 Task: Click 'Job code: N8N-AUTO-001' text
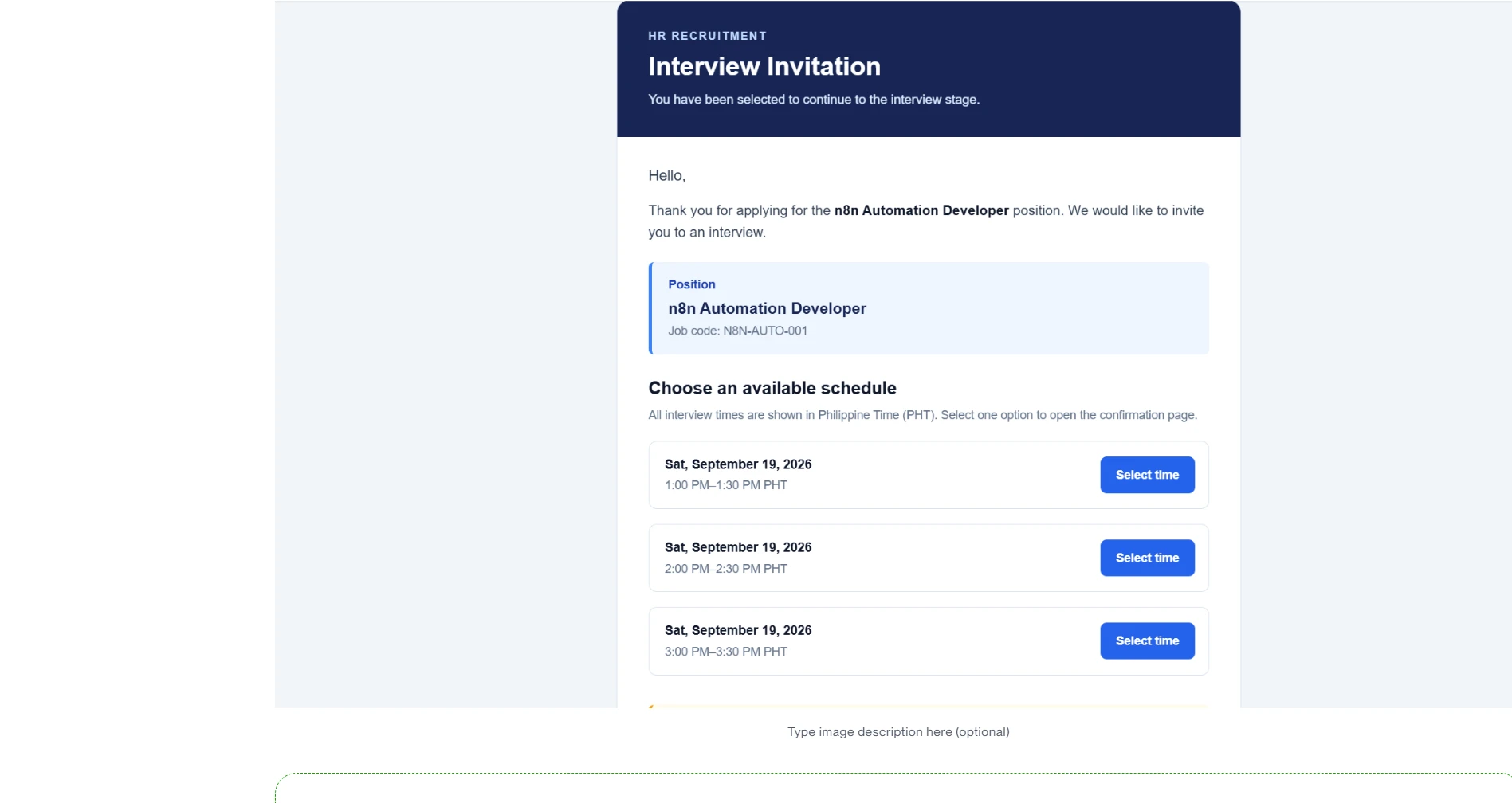(737, 331)
